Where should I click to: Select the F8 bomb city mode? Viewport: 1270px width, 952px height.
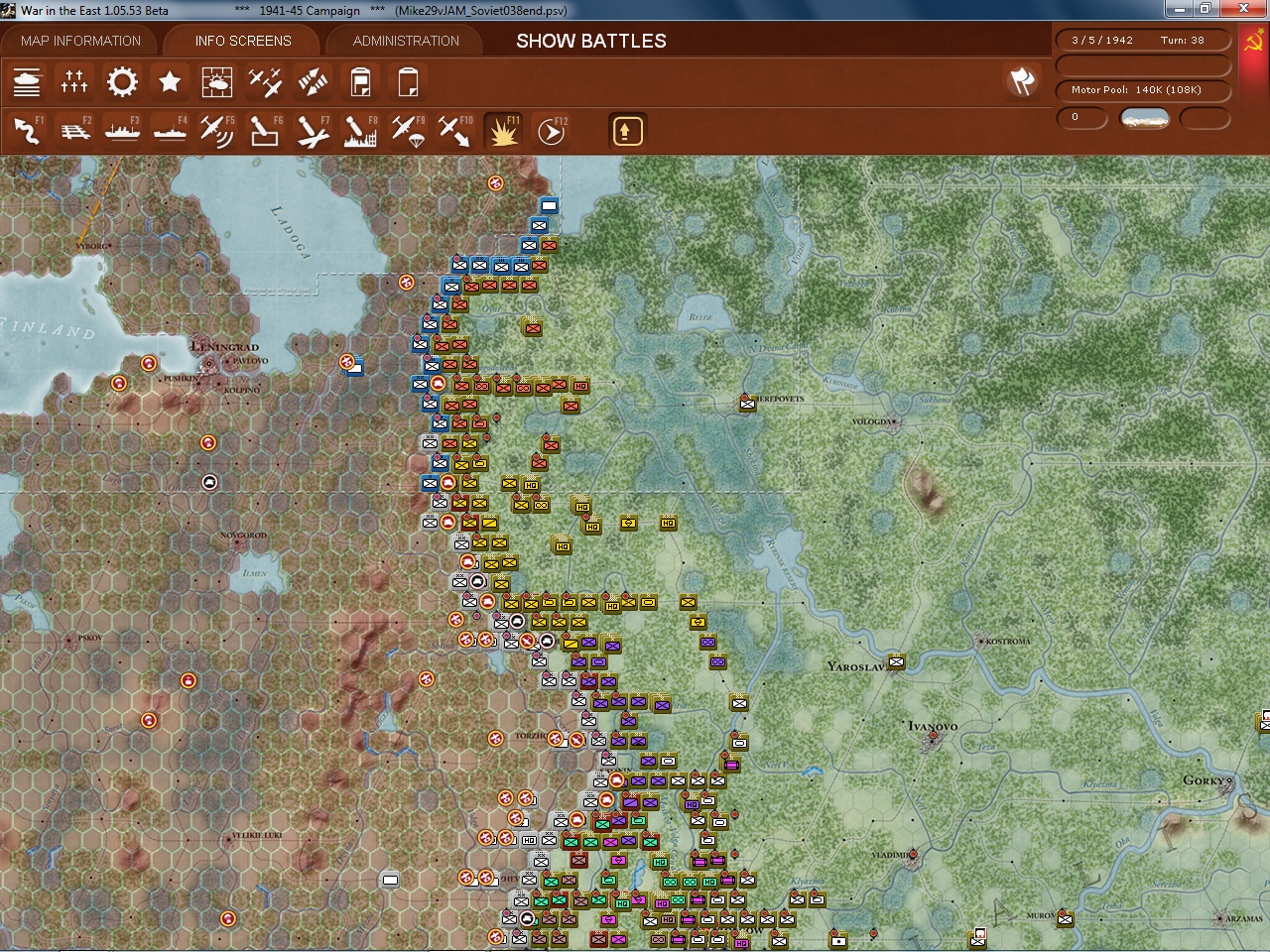click(360, 131)
